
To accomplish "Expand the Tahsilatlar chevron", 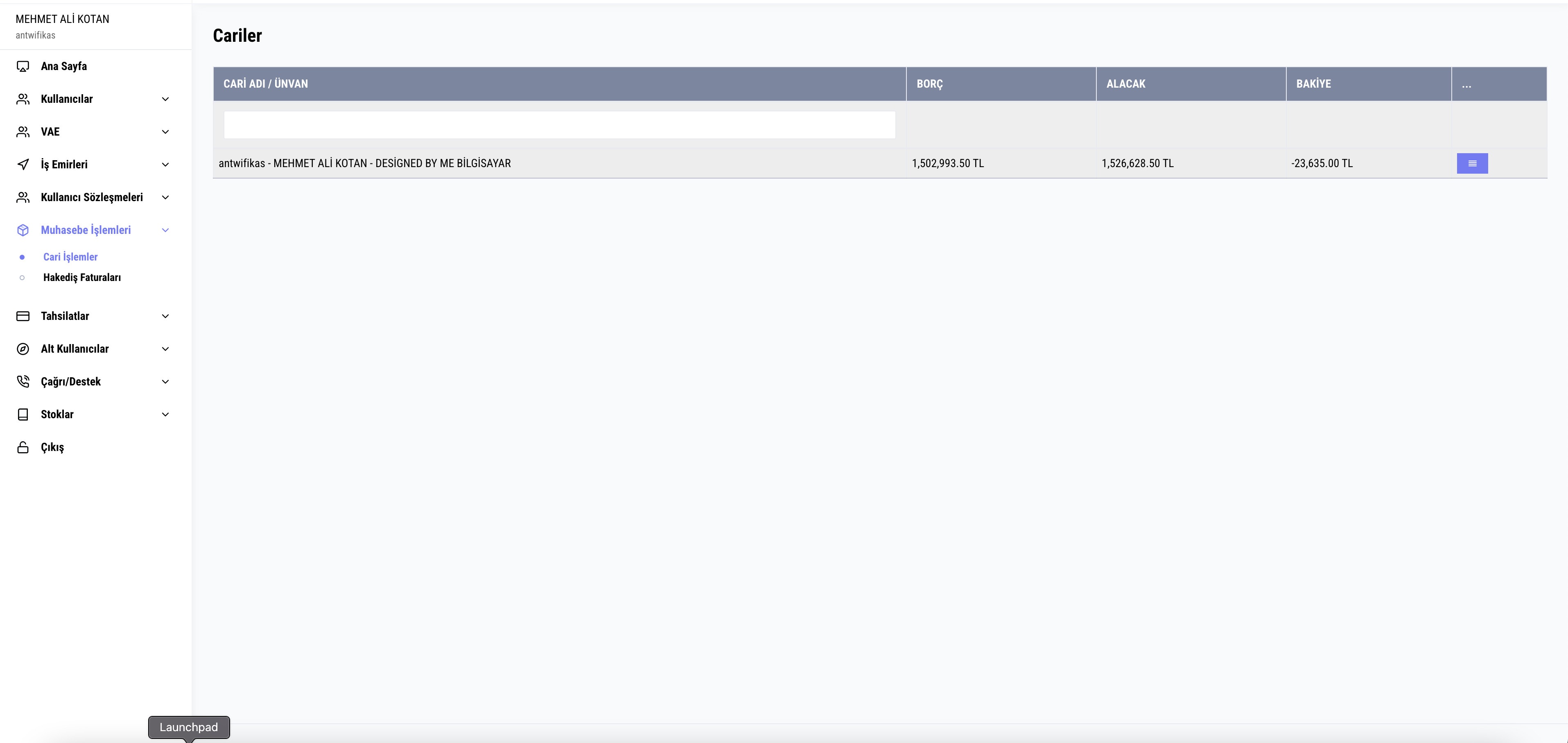I will 165,316.
